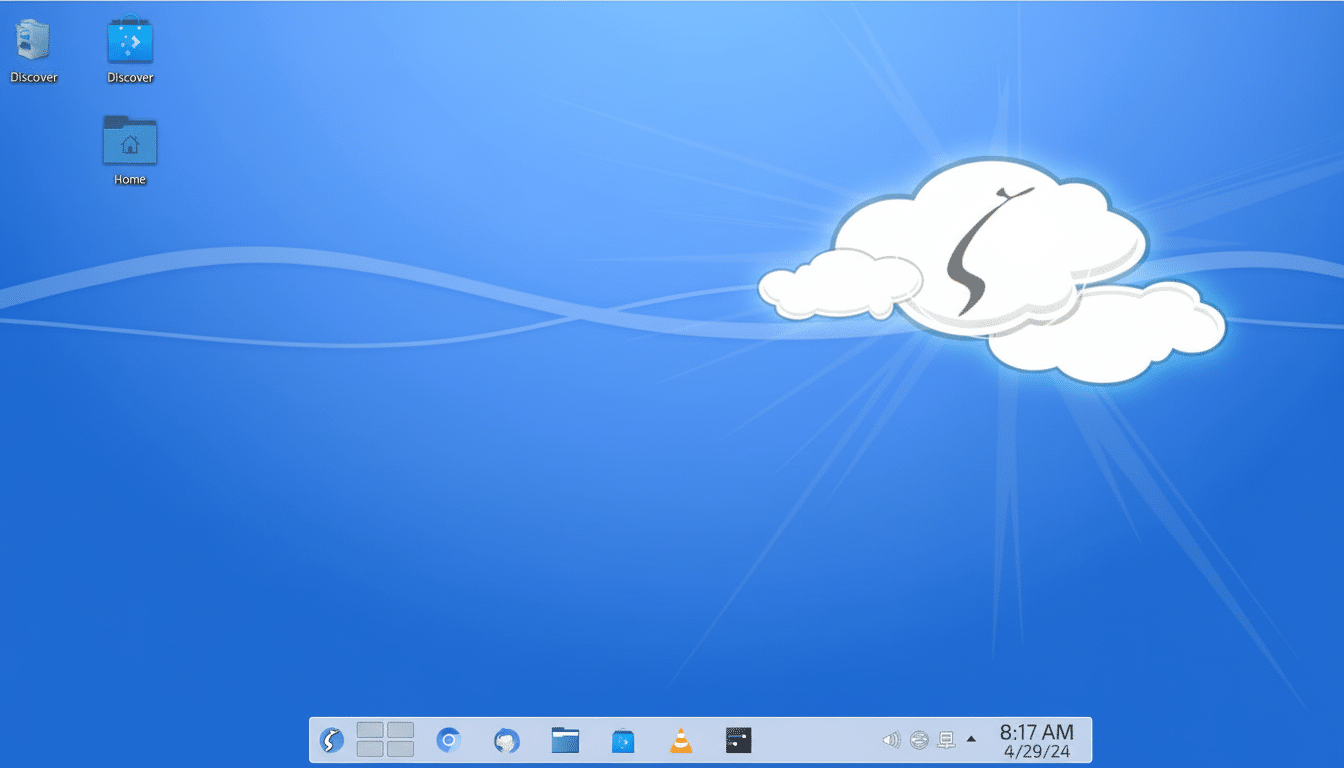Open the Dolphin file manager
Image resolution: width=1344 pixels, height=768 pixels.
(565, 739)
